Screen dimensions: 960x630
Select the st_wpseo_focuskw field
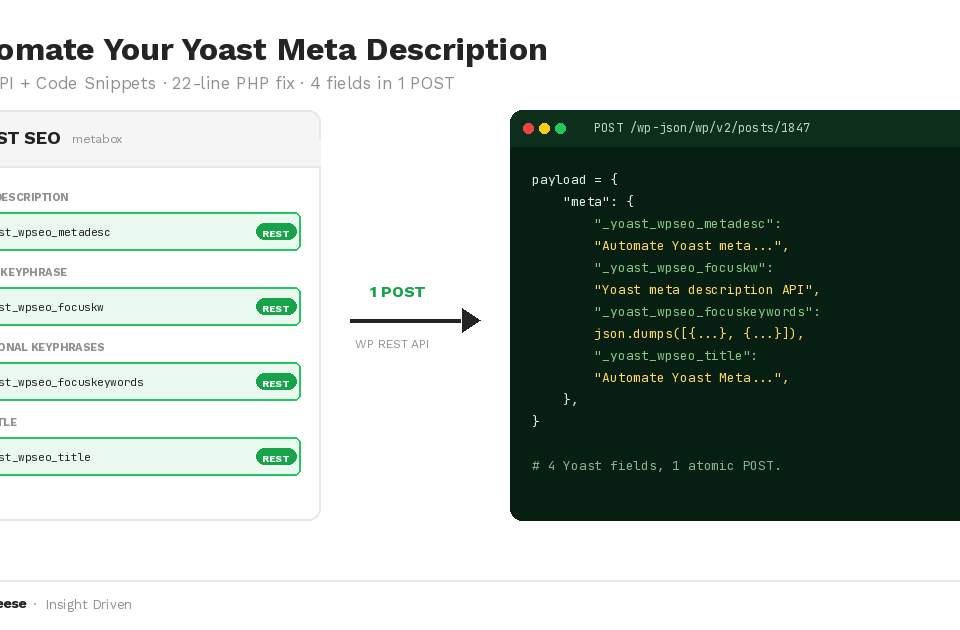pyautogui.click(x=150, y=307)
